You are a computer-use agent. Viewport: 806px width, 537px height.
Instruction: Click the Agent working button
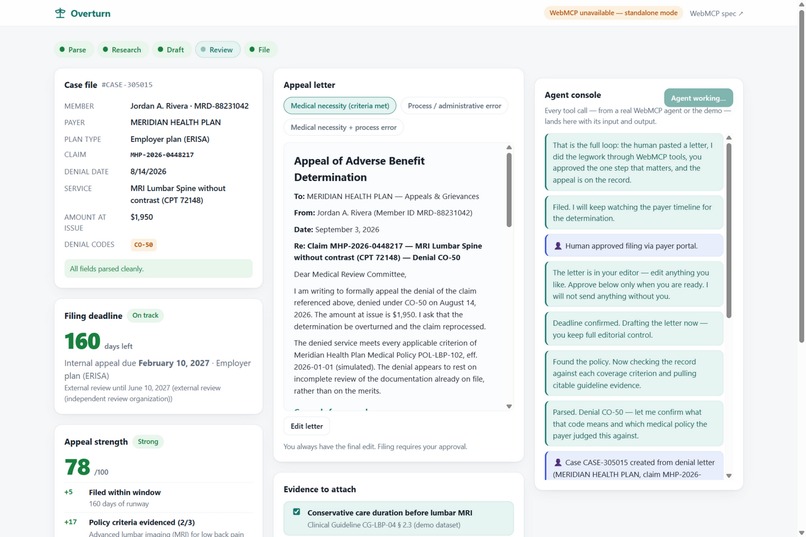pyautogui.click(x=698, y=98)
